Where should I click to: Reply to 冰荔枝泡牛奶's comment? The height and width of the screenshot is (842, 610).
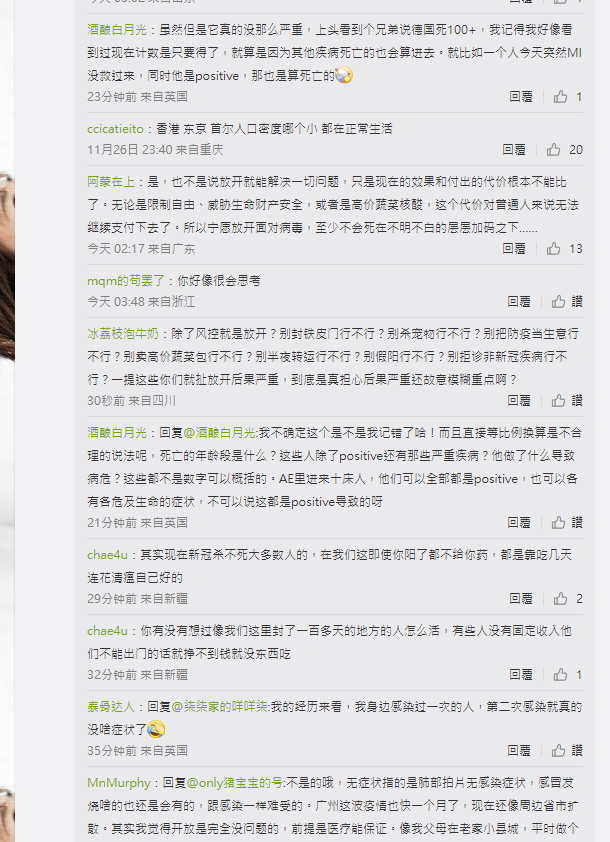[519, 401]
